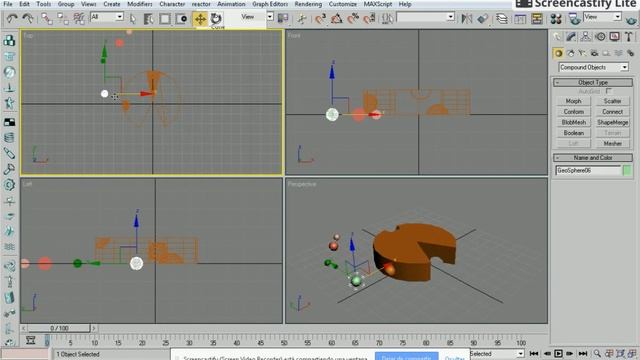640x360 pixels.
Task: Toggle Window/Crossing selection mode
Action: point(181,19)
